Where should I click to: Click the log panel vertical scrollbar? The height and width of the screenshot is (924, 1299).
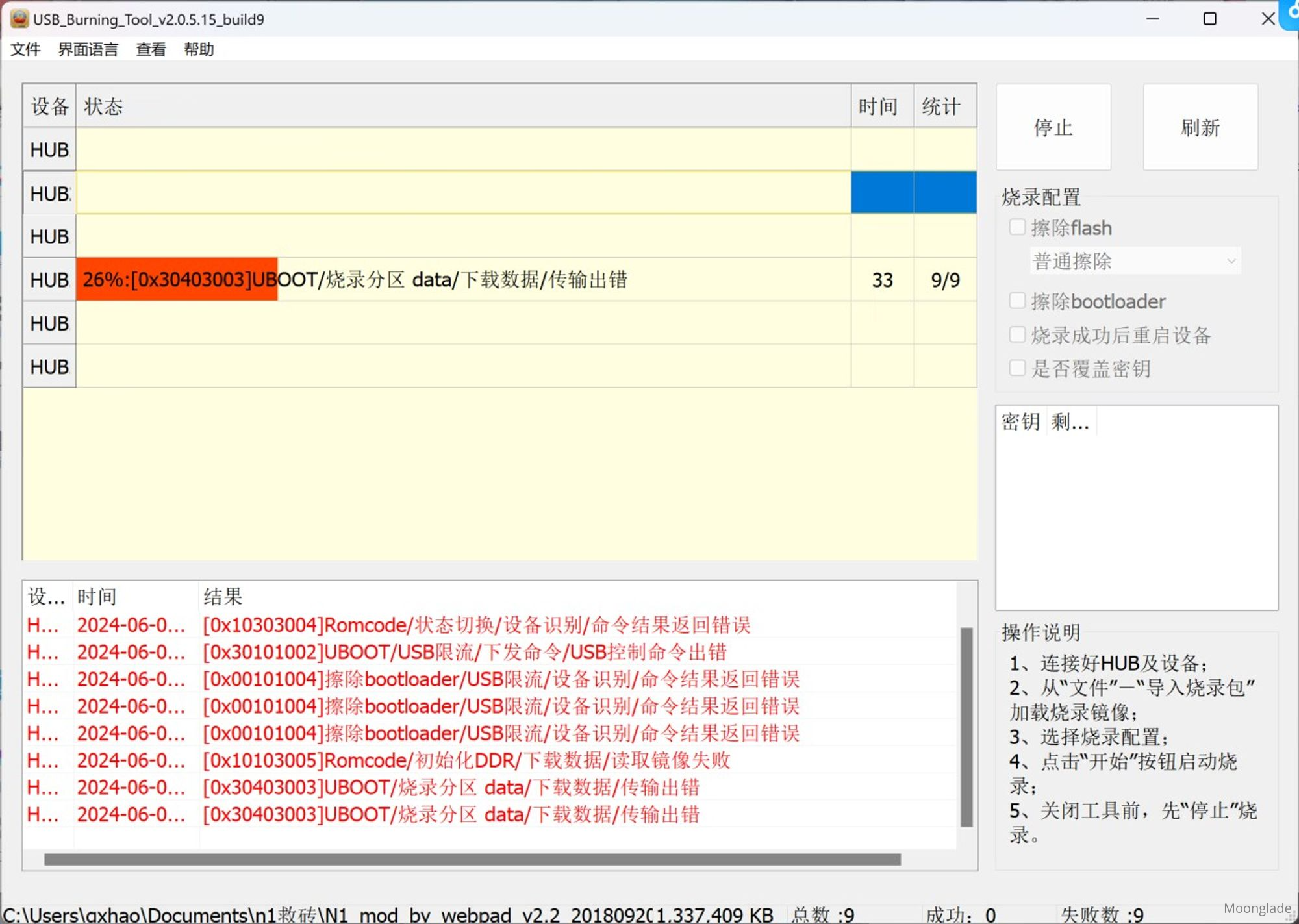(x=966, y=726)
